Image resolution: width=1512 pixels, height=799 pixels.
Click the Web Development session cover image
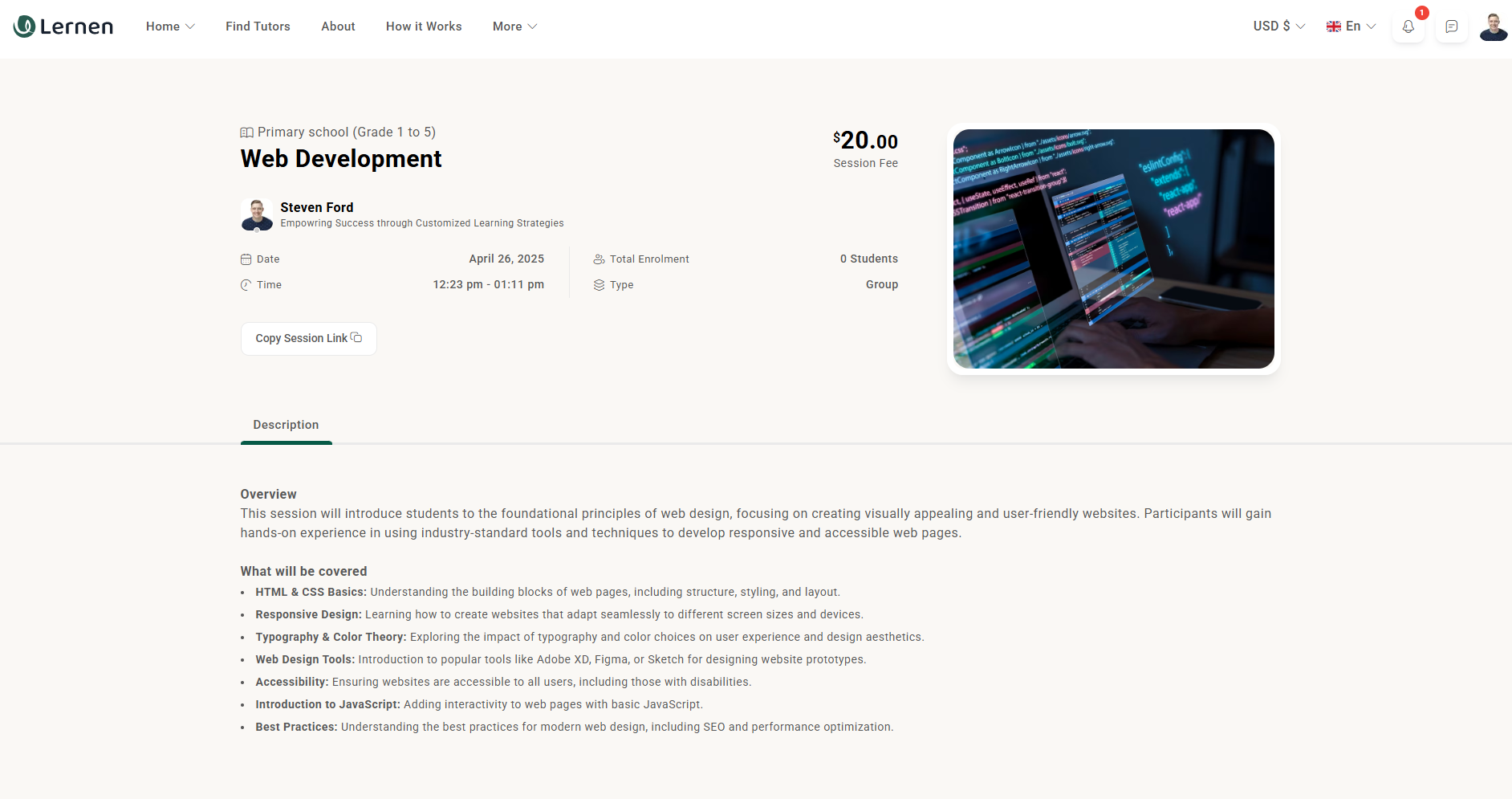[1113, 249]
